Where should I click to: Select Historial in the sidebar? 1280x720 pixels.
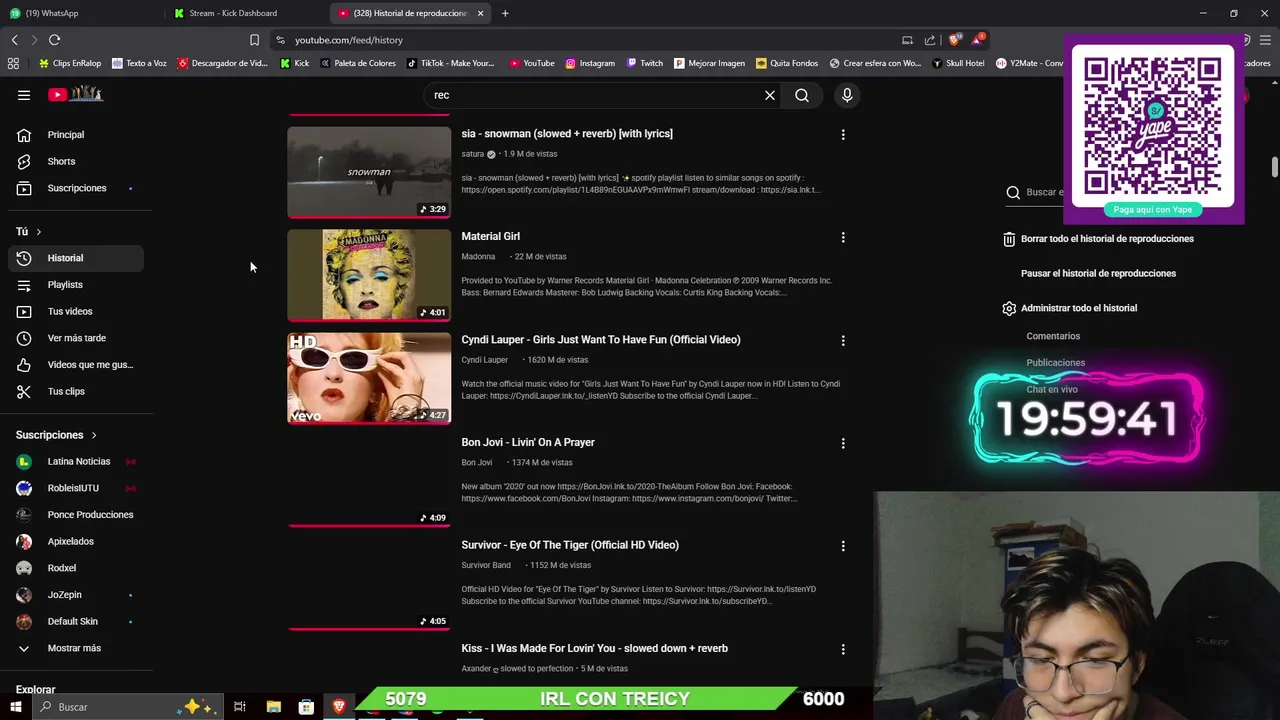pyautogui.click(x=77, y=258)
